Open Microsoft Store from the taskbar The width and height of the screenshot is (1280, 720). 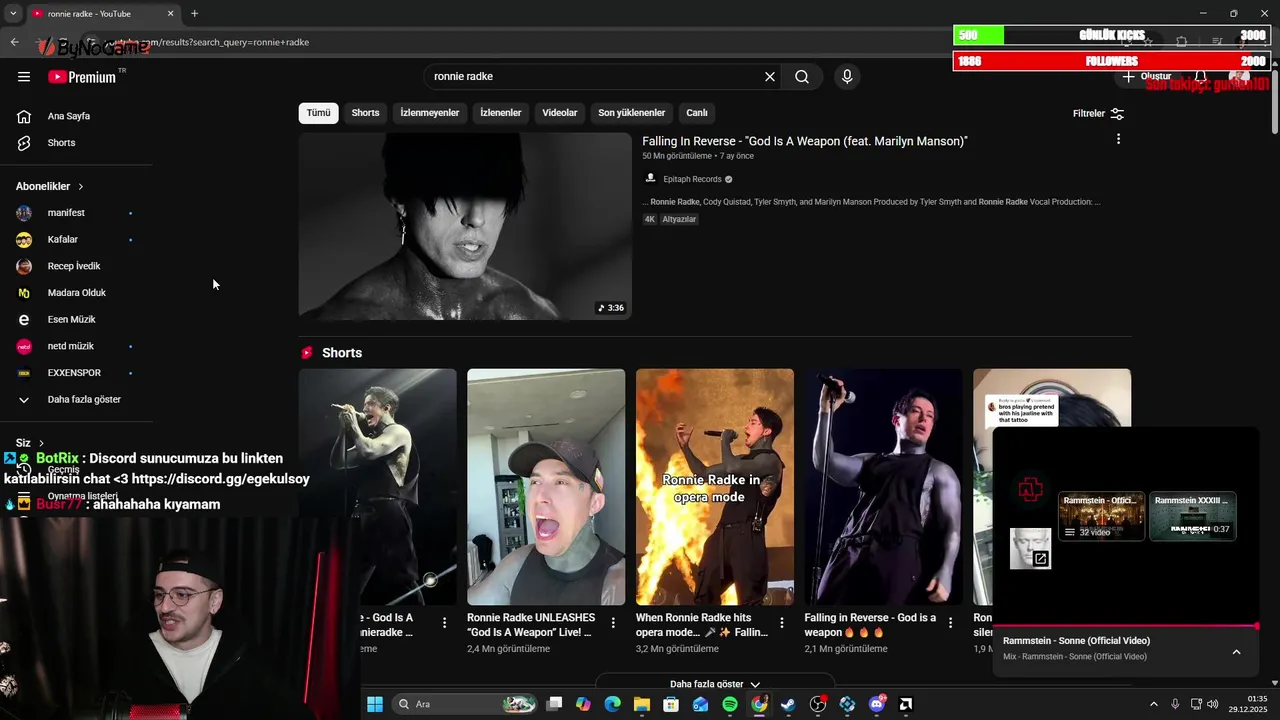tap(671, 704)
